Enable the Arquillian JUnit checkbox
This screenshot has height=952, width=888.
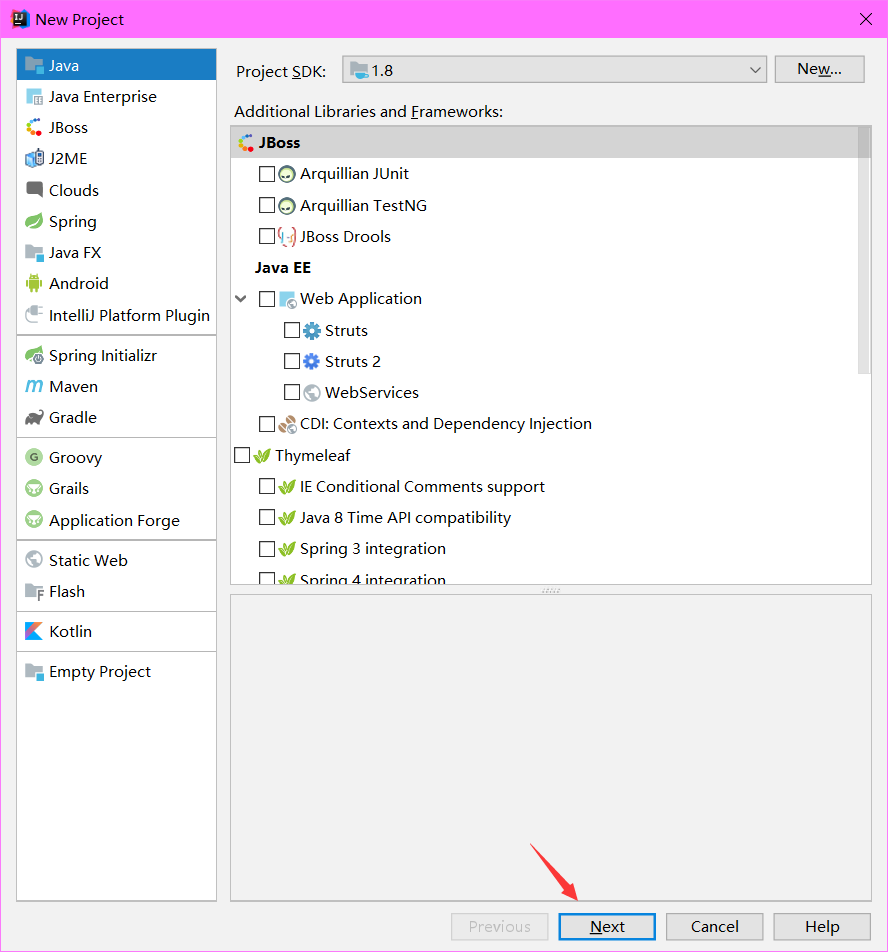point(266,174)
